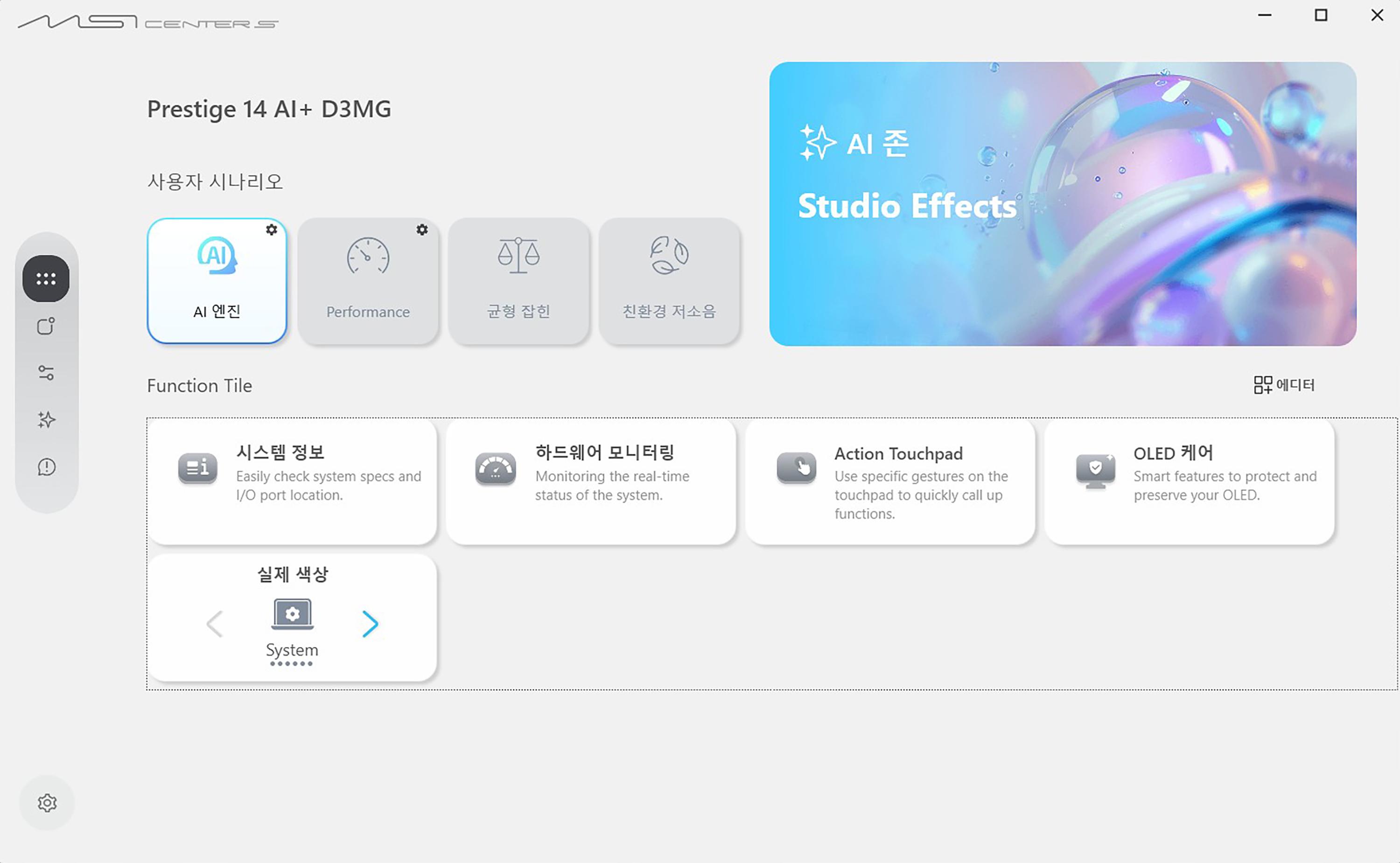Click the sidebar support alert bubble icon
Viewport: 1400px width, 863px height.
coord(46,467)
